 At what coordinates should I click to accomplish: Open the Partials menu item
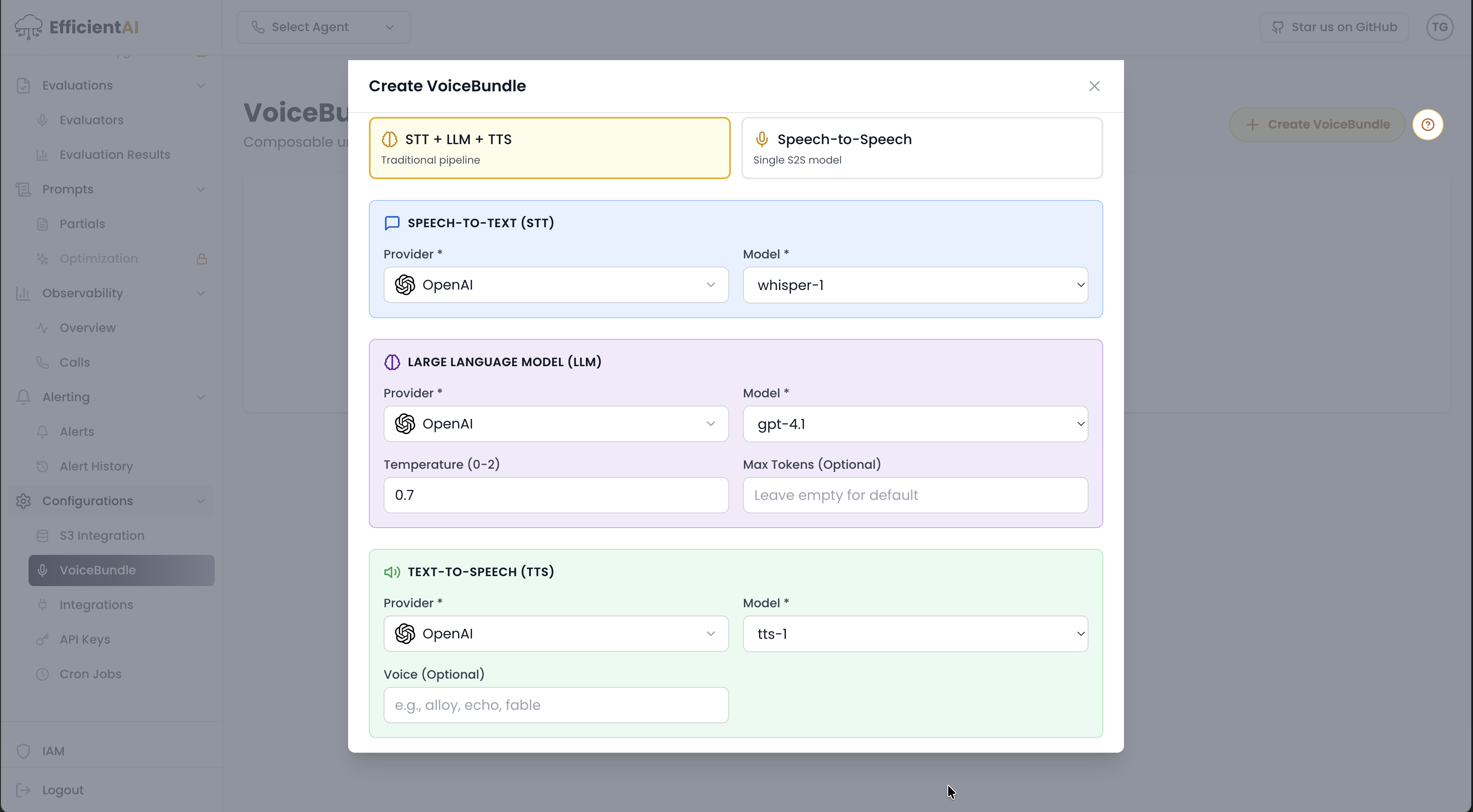tap(121, 224)
